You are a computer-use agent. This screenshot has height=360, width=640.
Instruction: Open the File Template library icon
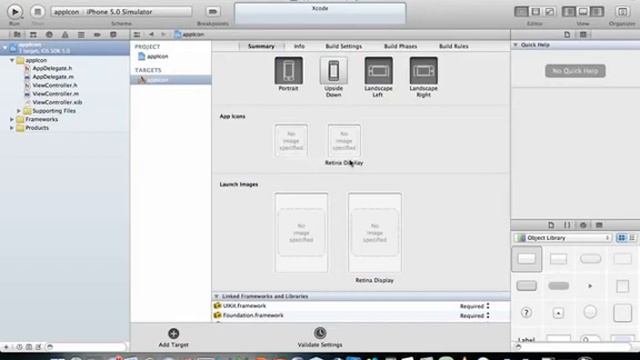551,225
